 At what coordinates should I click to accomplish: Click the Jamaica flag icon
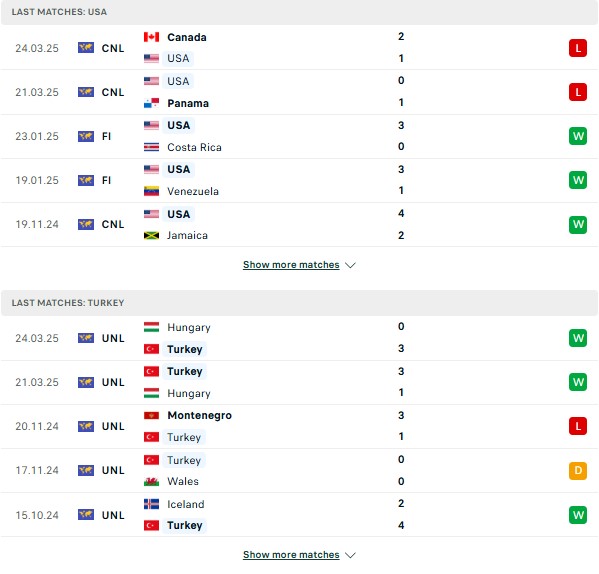tap(151, 235)
